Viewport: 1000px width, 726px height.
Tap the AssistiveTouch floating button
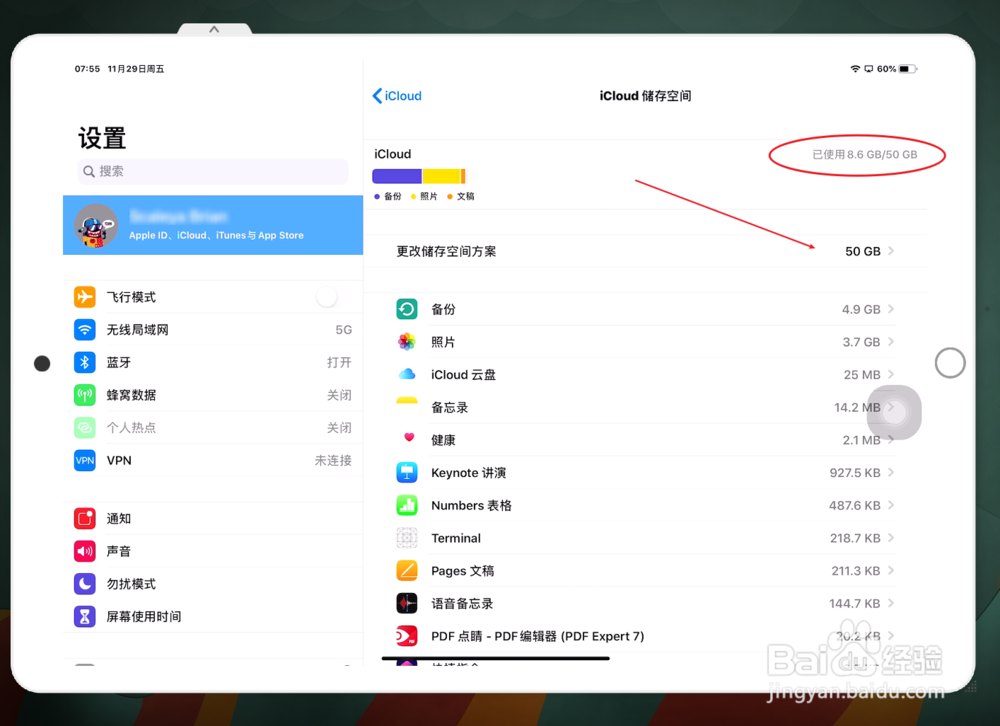tap(895, 412)
